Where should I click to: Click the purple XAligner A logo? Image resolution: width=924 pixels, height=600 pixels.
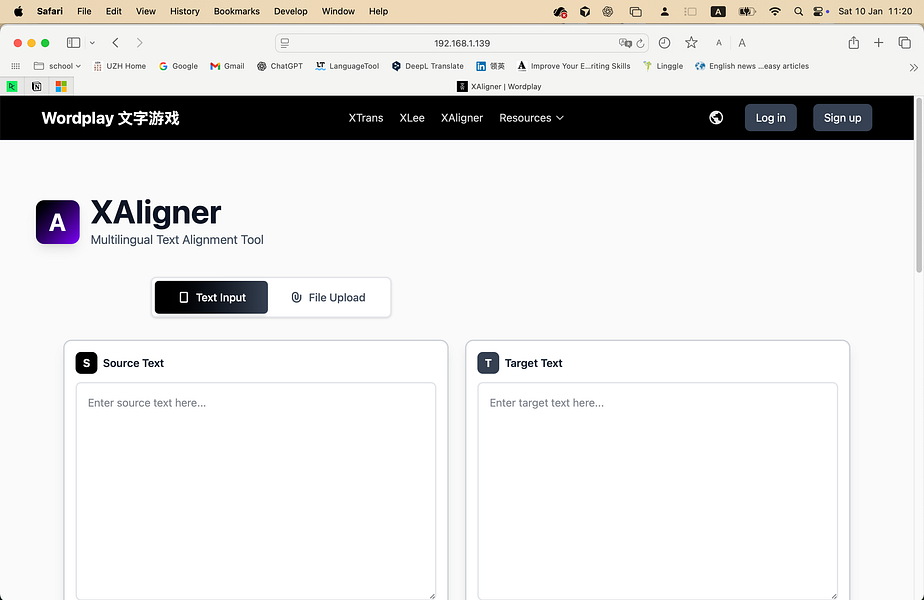click(x=58, y=222)
